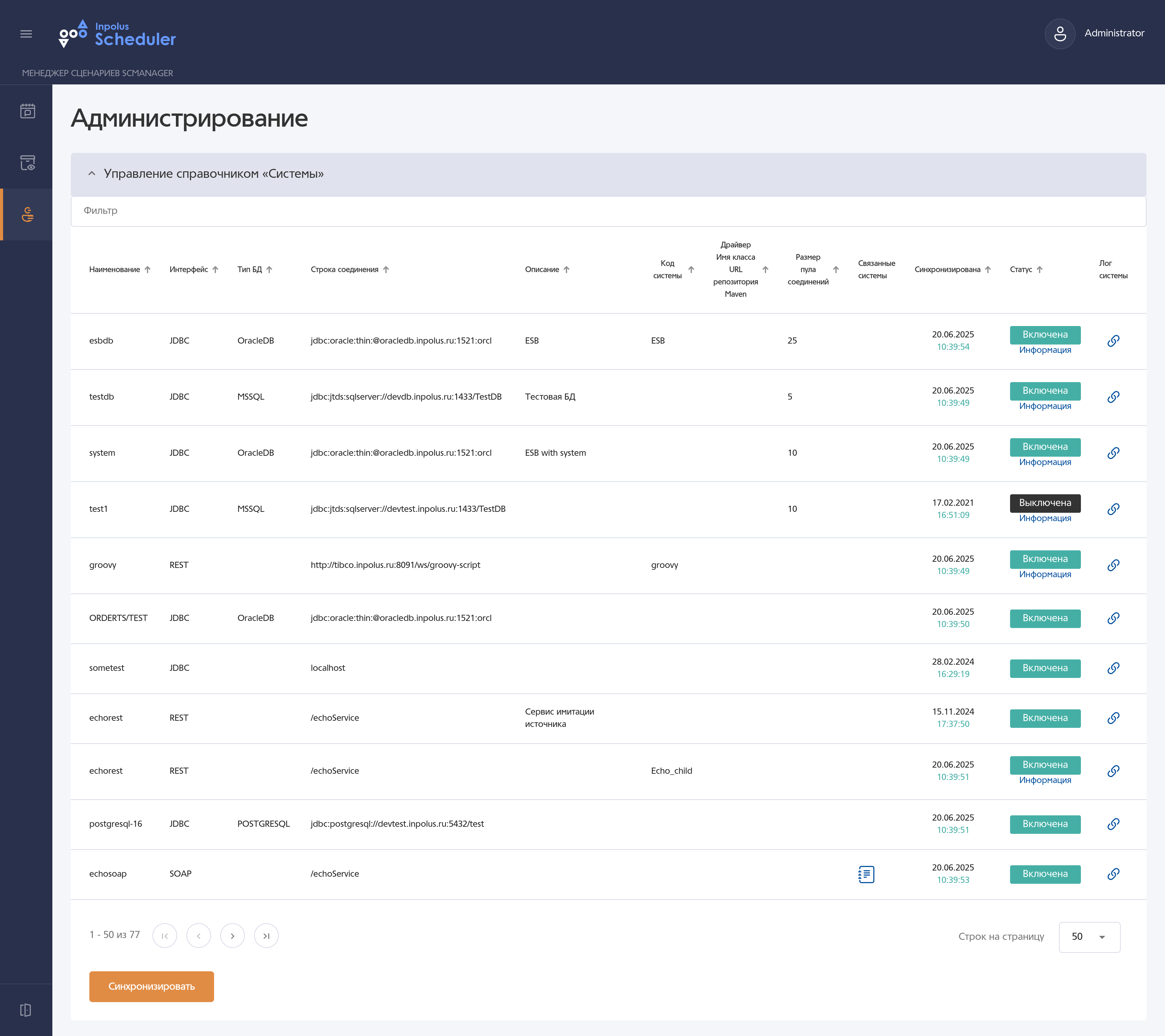Sort by Статус column header
The image size is (1165, 1036).
pos(1021,269)
